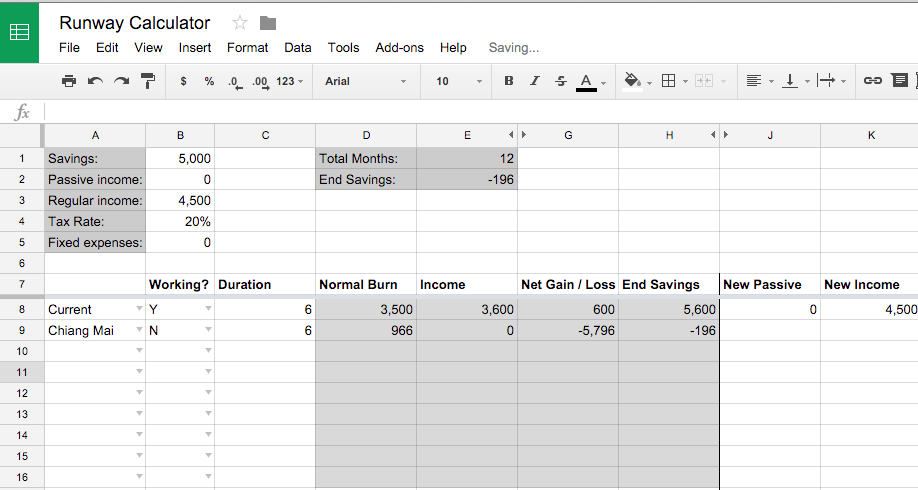
Task: Open the File menu
Action: [x=69, y=48]
